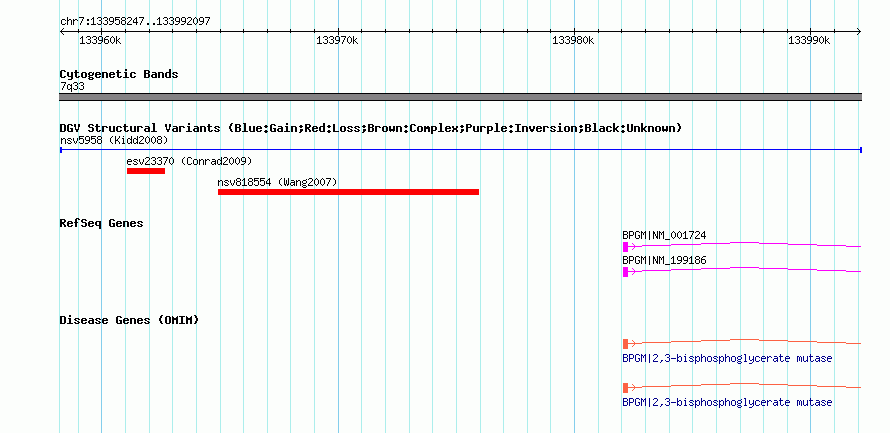890x433 pixels.
Task: Click the RefSeq Genes track title
Action: pyautogui.click(x=101, y=223)
